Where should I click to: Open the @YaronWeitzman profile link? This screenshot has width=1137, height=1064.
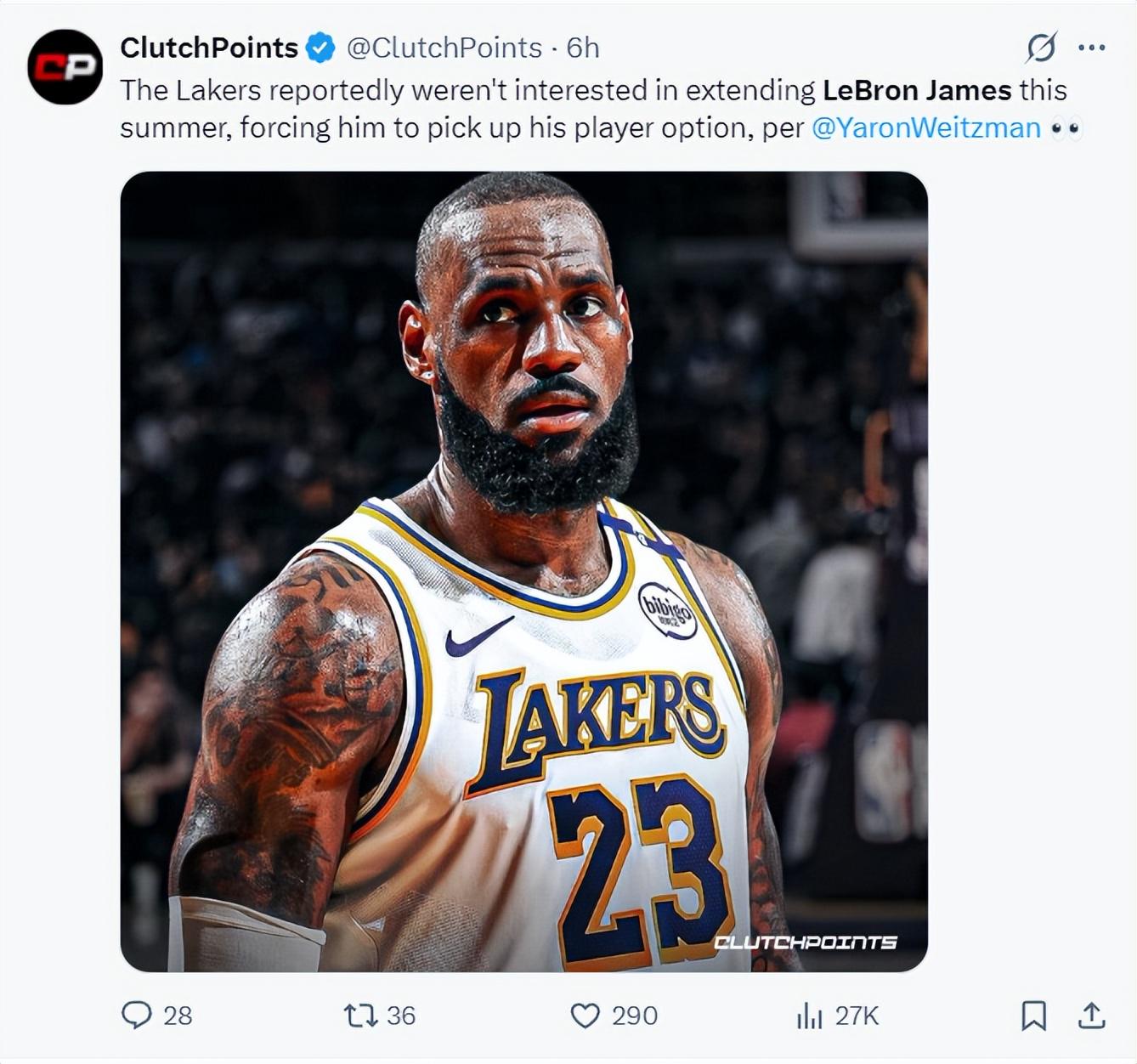pos(926,127)
